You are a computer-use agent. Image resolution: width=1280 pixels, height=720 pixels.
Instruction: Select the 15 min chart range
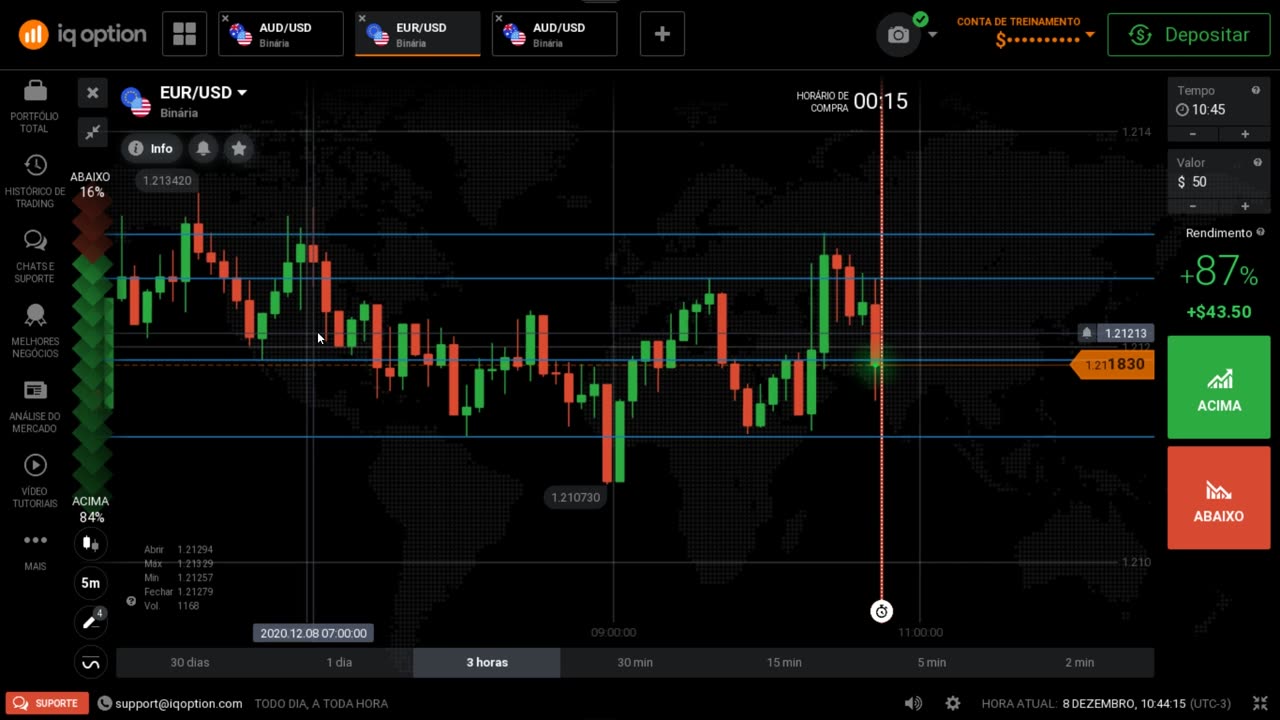784,662
